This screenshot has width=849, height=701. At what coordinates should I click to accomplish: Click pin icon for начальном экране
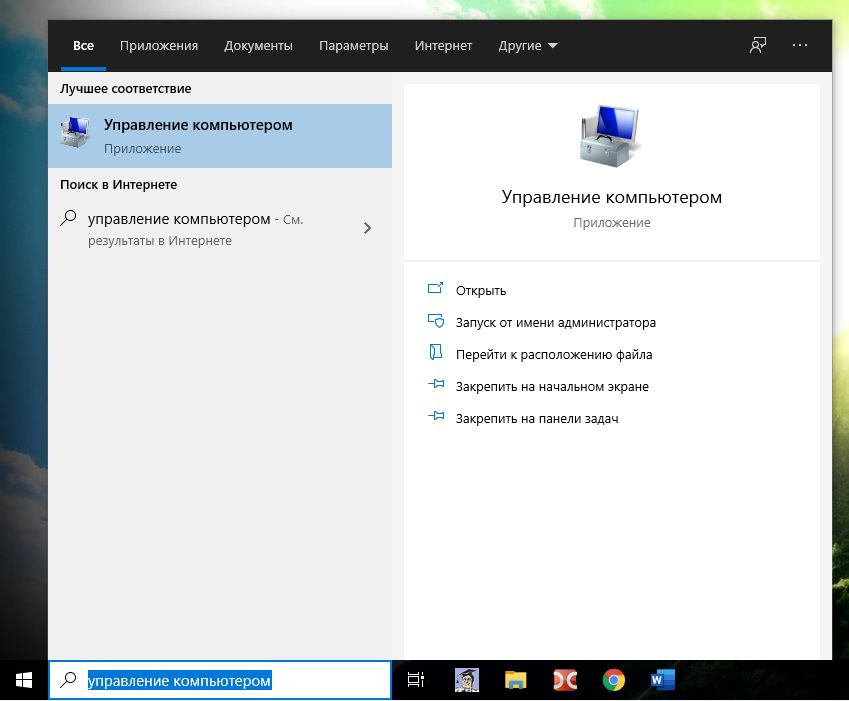tap(436, 384)
